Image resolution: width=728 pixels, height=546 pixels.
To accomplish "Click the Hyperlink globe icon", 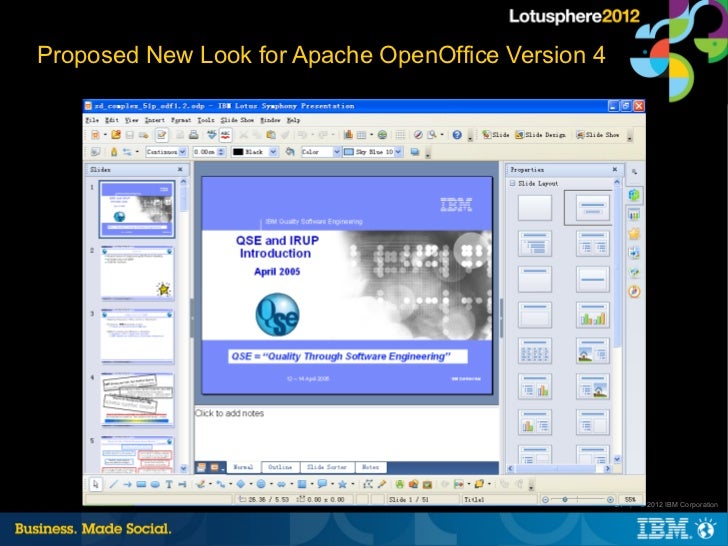I will point(382,135).
